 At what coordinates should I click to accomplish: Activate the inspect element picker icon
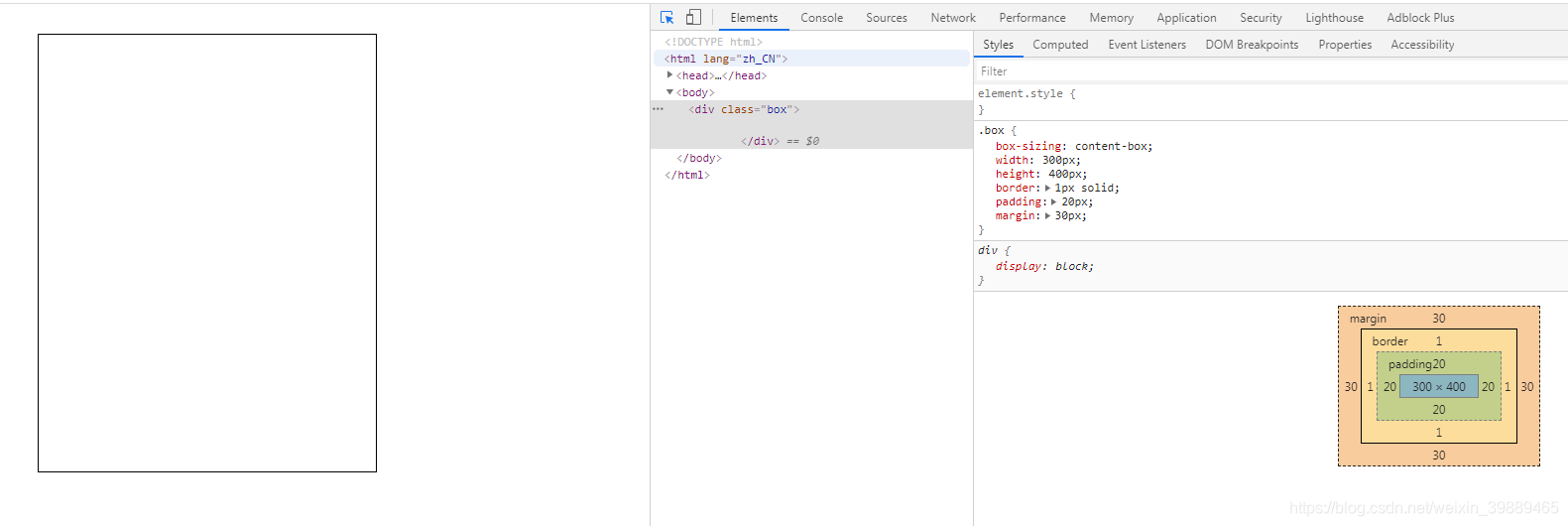click(x=667, y=18)
